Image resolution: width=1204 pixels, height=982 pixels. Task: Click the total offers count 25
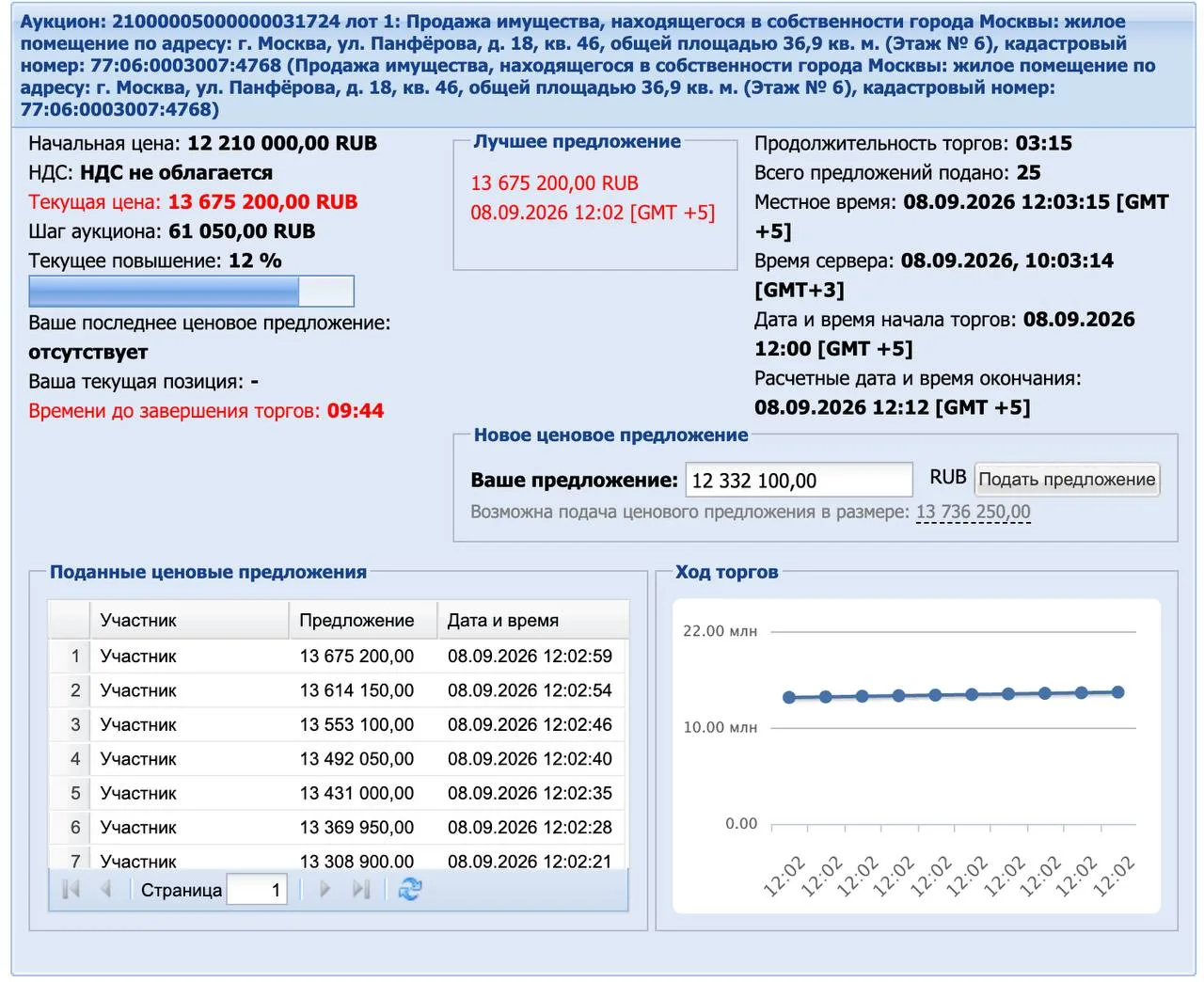pyautogui.click(x=1029, y=172)
